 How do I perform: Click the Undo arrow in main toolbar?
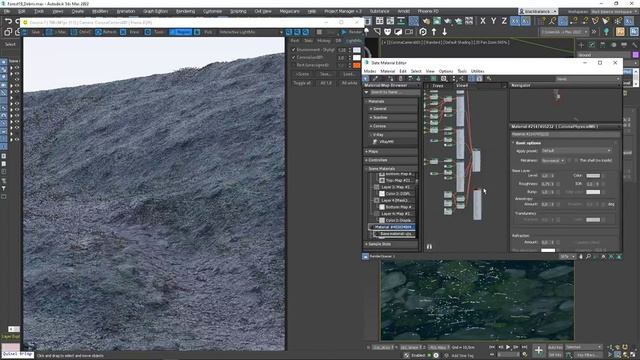pos(8,21)
